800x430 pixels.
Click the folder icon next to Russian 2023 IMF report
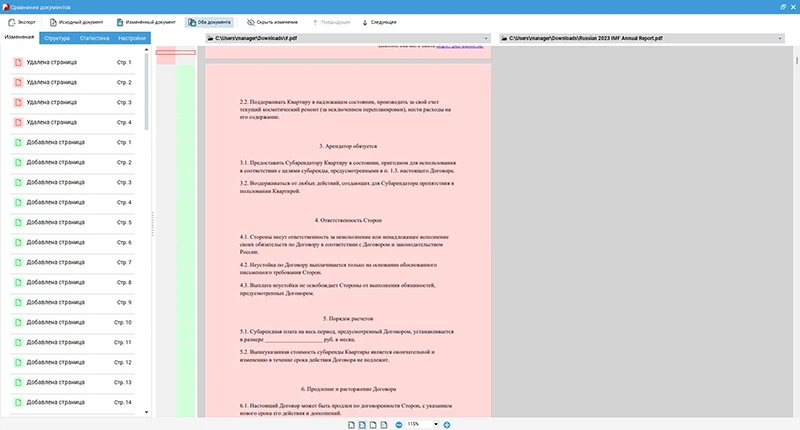coord(504,38)
